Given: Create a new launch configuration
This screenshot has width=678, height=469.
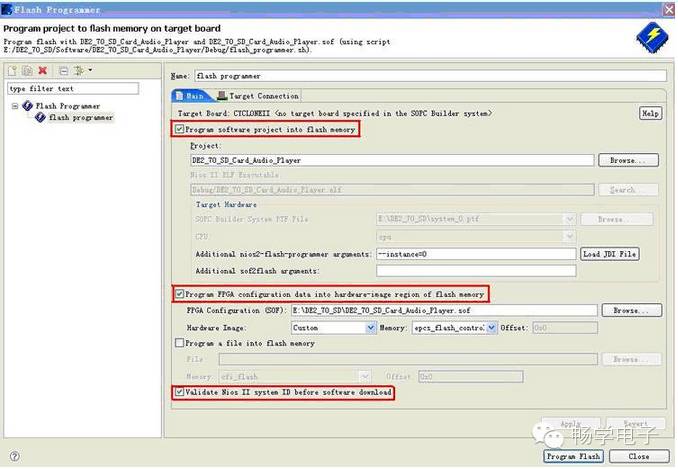Looking at the screenshot, I should pyautogui.click(x=13, y=70).
